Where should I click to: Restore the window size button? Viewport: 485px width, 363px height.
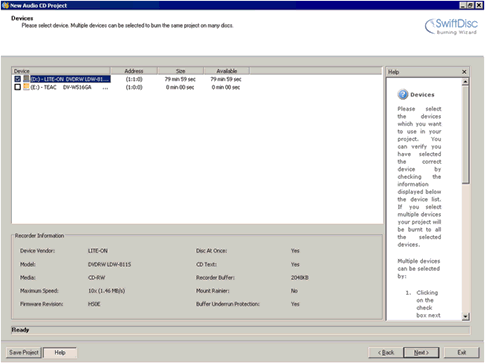pos(470,5)
